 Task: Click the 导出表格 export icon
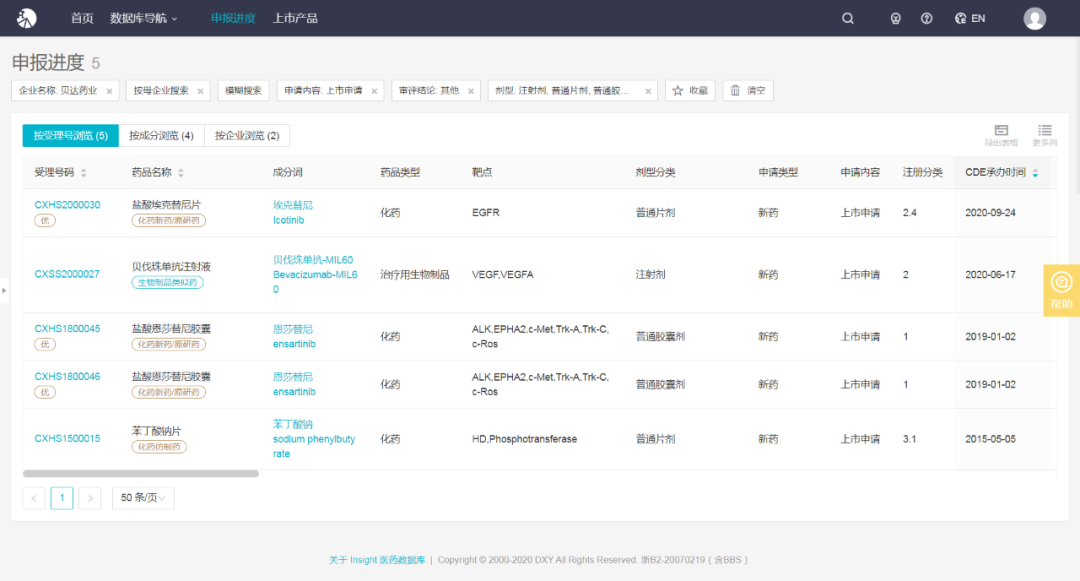pos(1001,135)
